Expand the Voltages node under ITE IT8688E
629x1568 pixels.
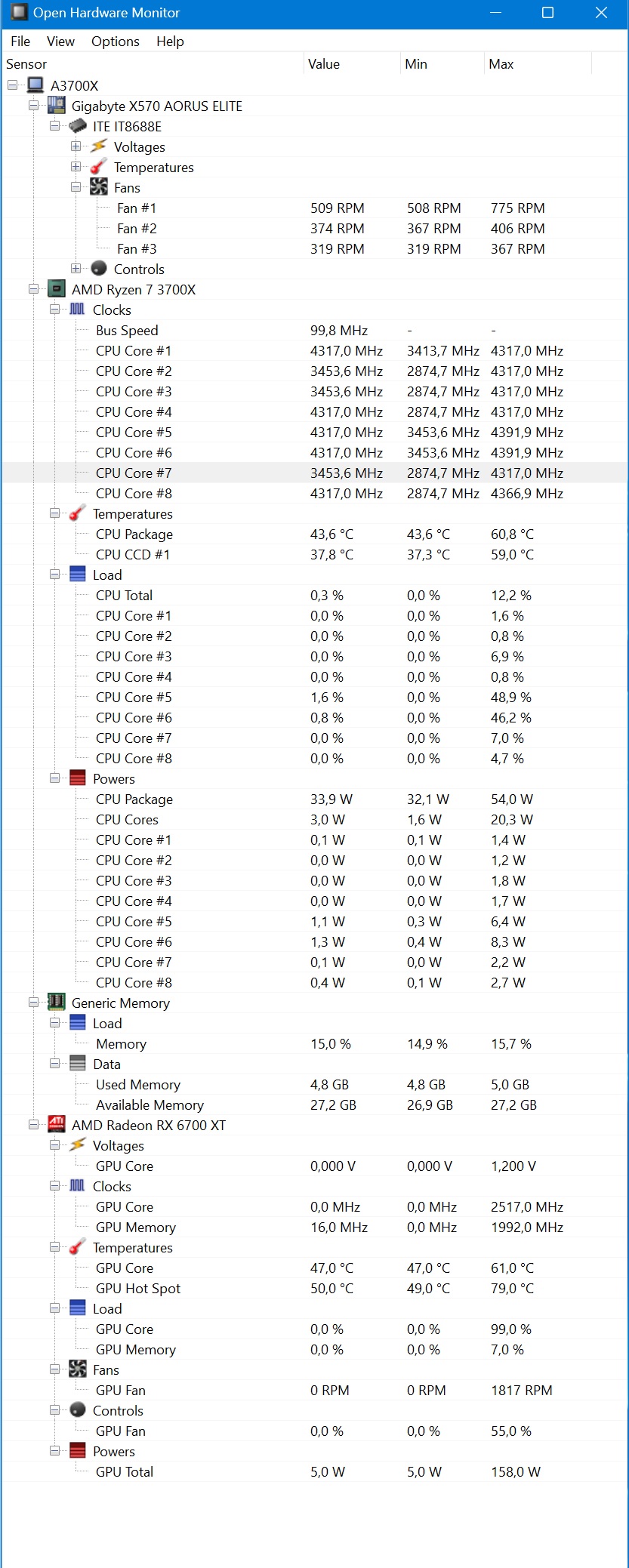(76, 146)
